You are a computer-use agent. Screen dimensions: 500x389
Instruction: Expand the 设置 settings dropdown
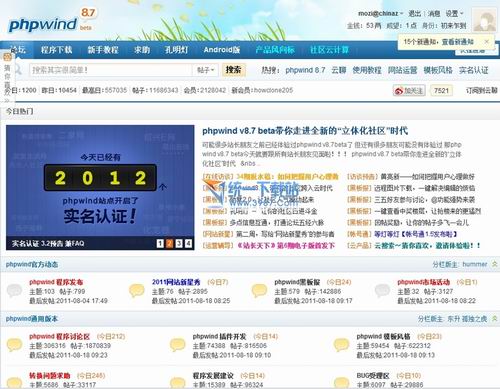pos(454,14)
